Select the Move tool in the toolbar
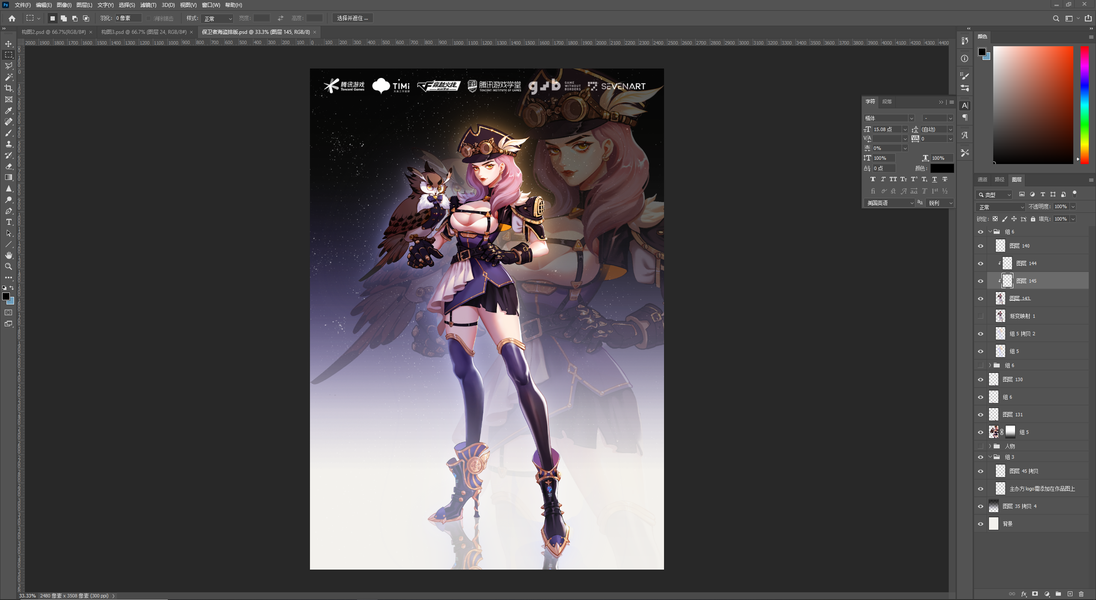This screenshot has width=1096, height=600. pyautogui.click(x=8, y=43)
